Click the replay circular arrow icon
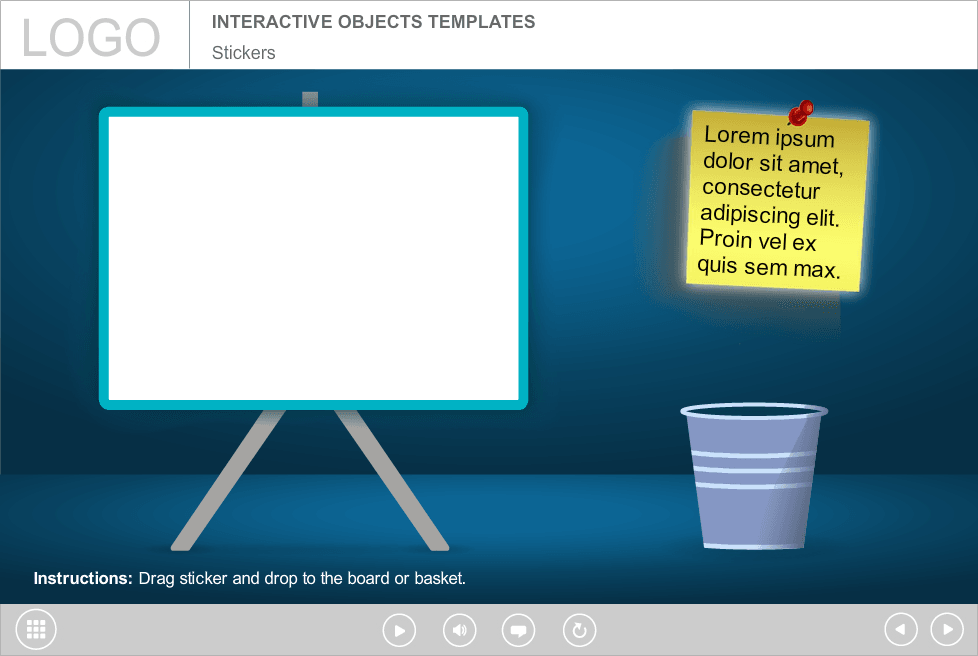Viewport: 978px width, 656px height. click(x=579, y=630)
